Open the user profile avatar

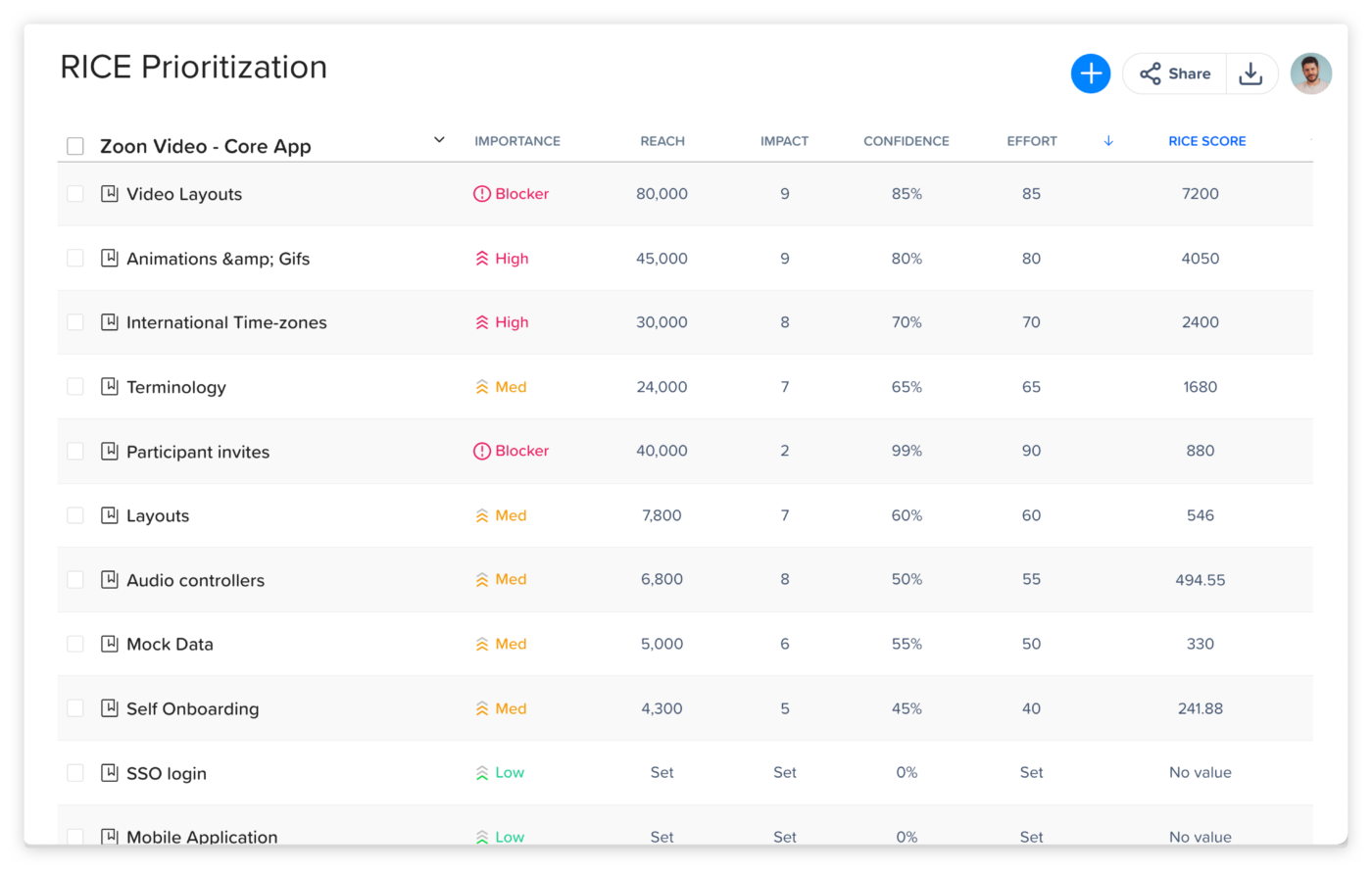coord(1310,73)
